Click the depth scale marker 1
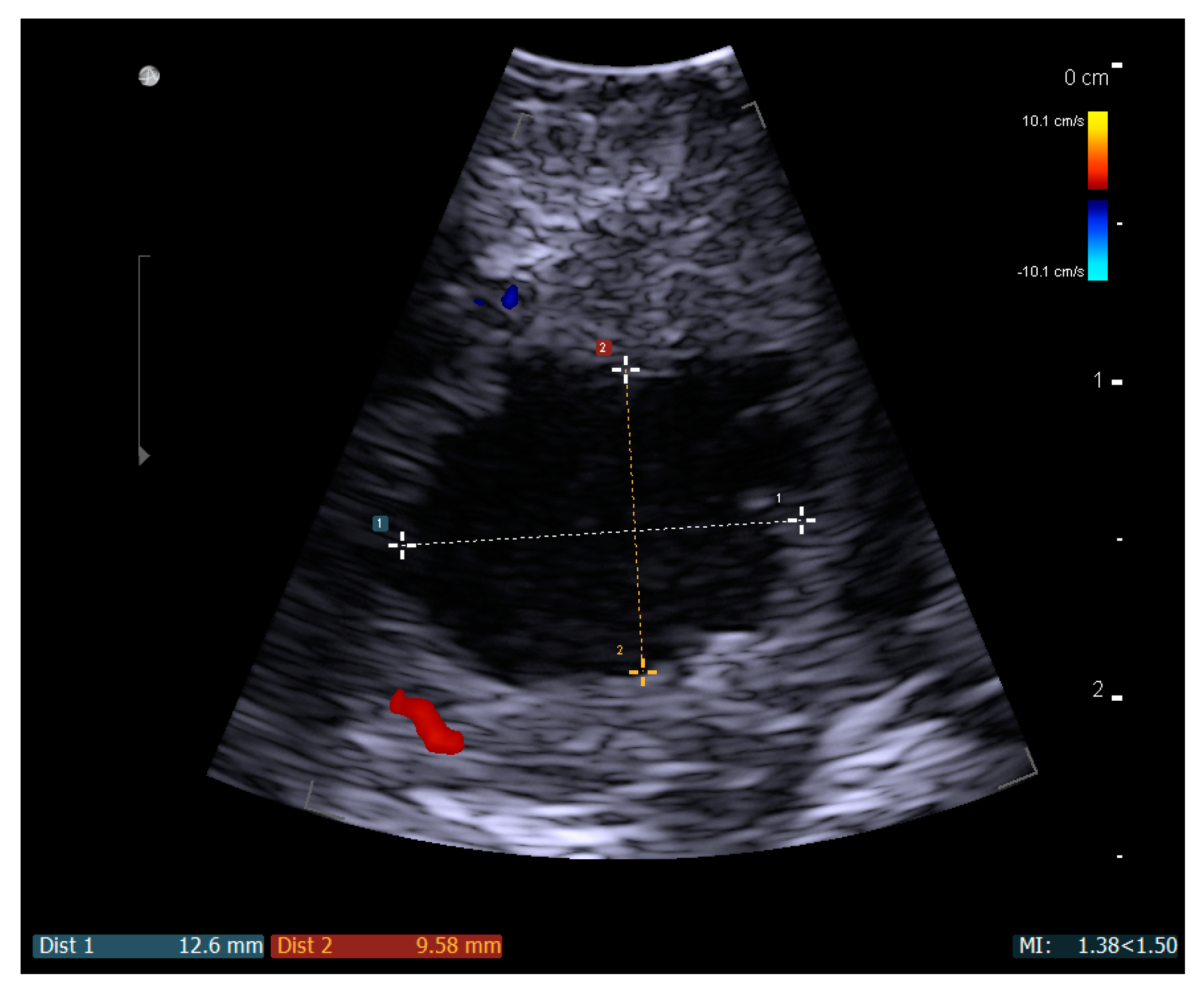The width and height of the screenshot is (1204, 989). coord(1098,380)
